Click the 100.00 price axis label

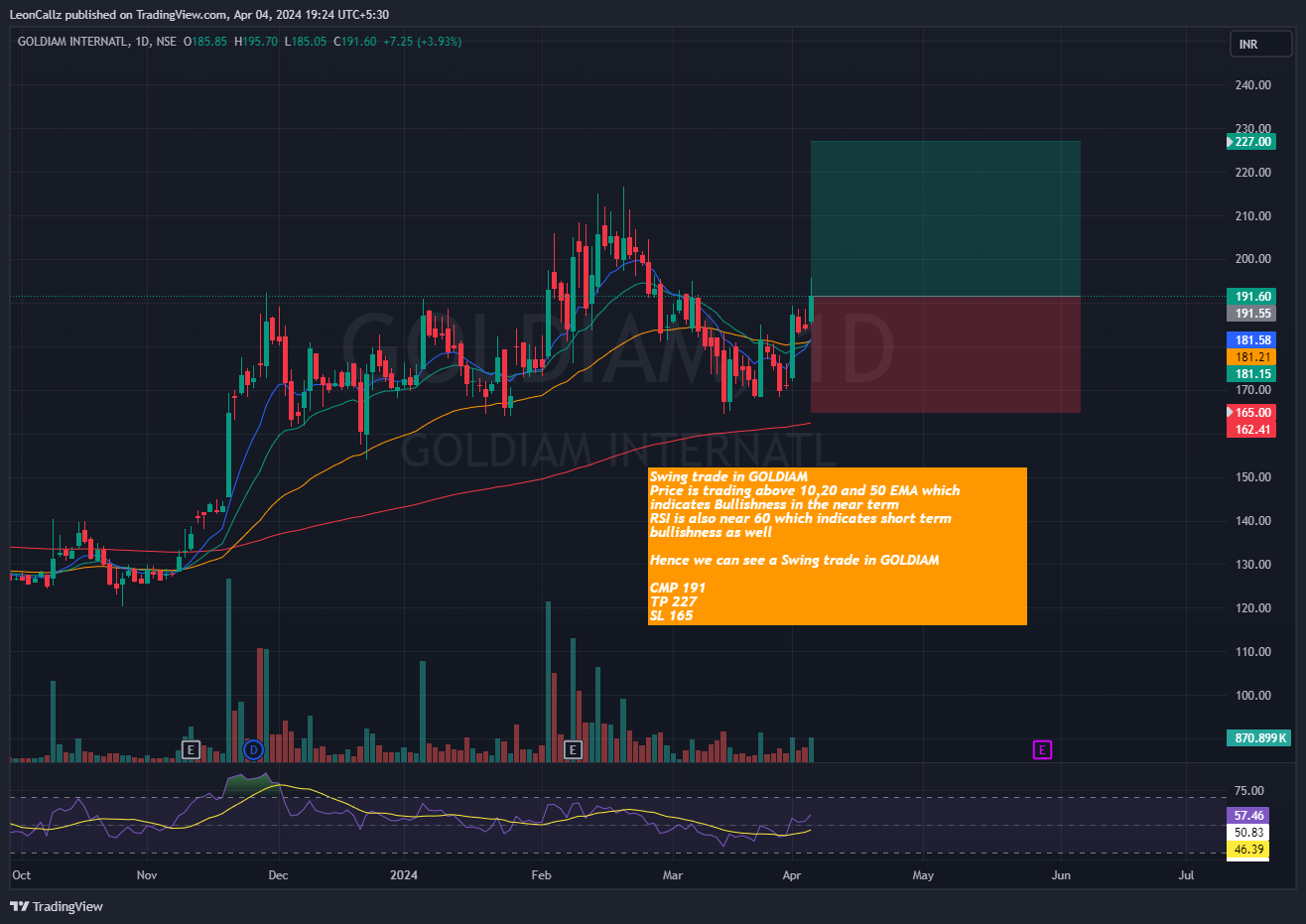[1252, 696]
